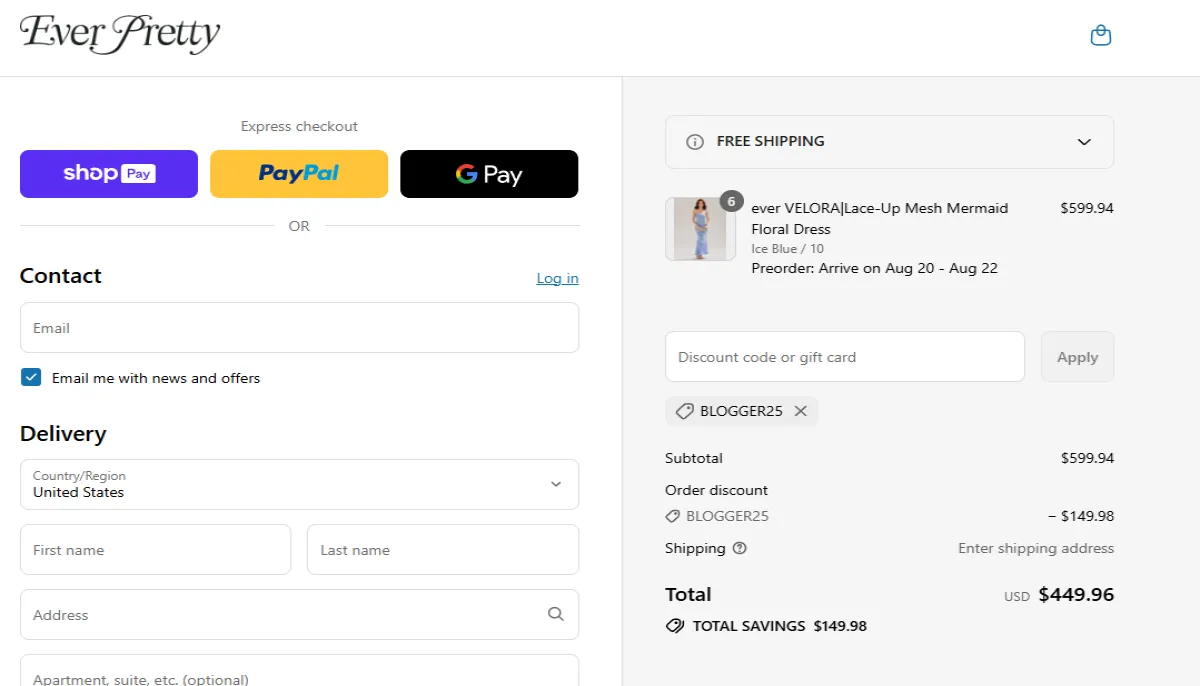
Task: Click the Email input field
Action: click(x=299, y=327)
